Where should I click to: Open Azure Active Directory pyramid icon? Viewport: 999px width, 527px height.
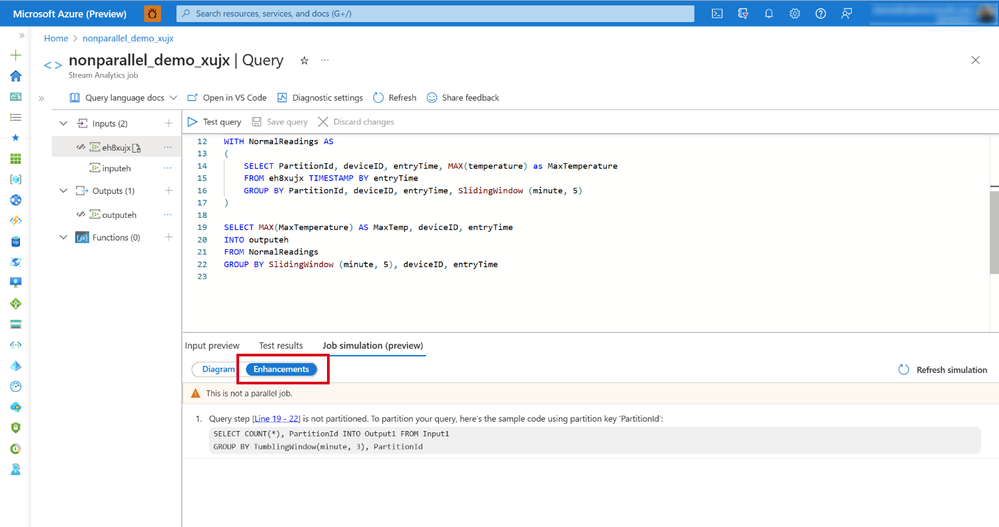click(16, 366)
